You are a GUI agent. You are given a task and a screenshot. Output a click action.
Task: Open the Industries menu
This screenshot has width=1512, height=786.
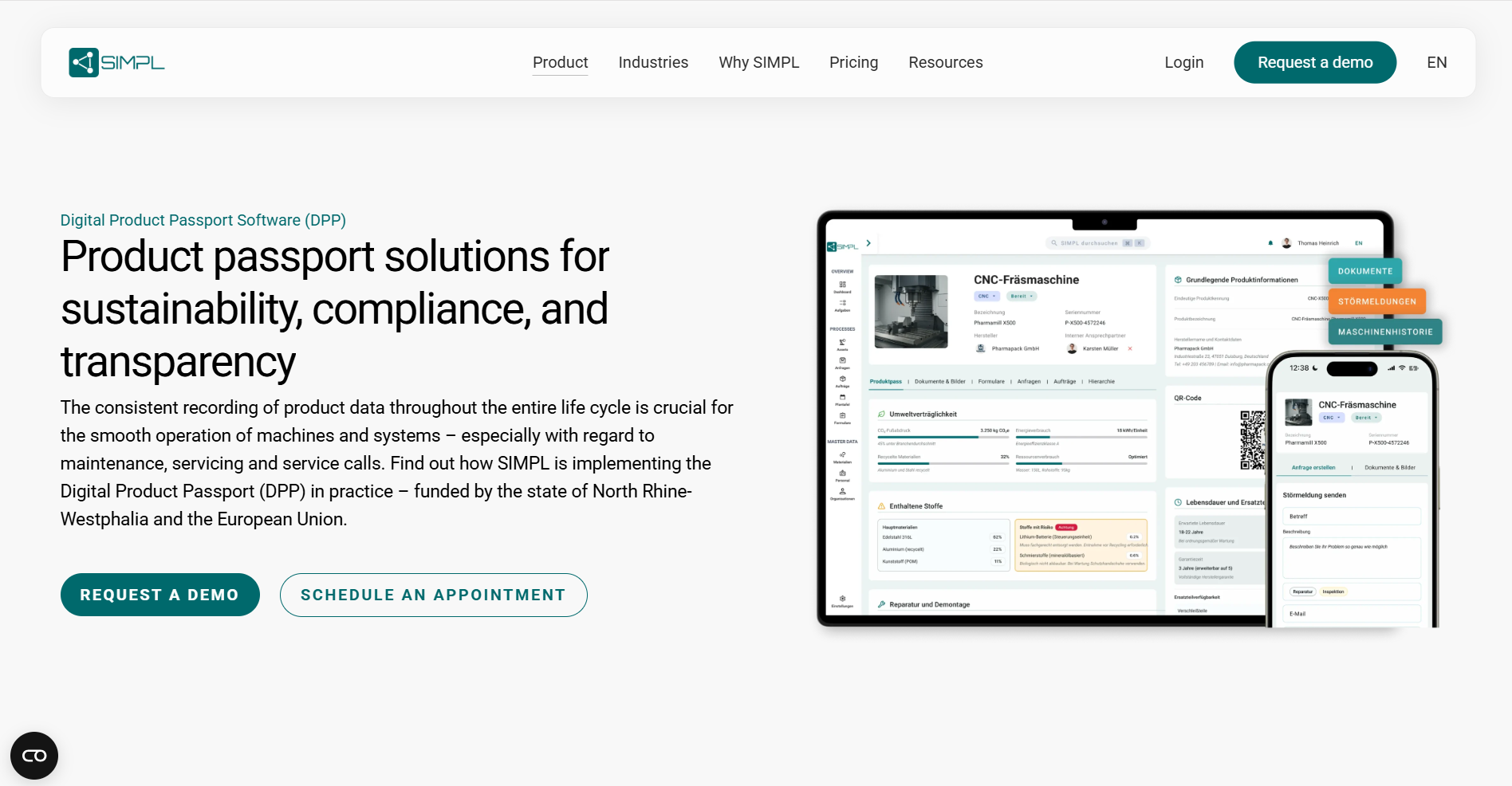click(x=653, y=62)
